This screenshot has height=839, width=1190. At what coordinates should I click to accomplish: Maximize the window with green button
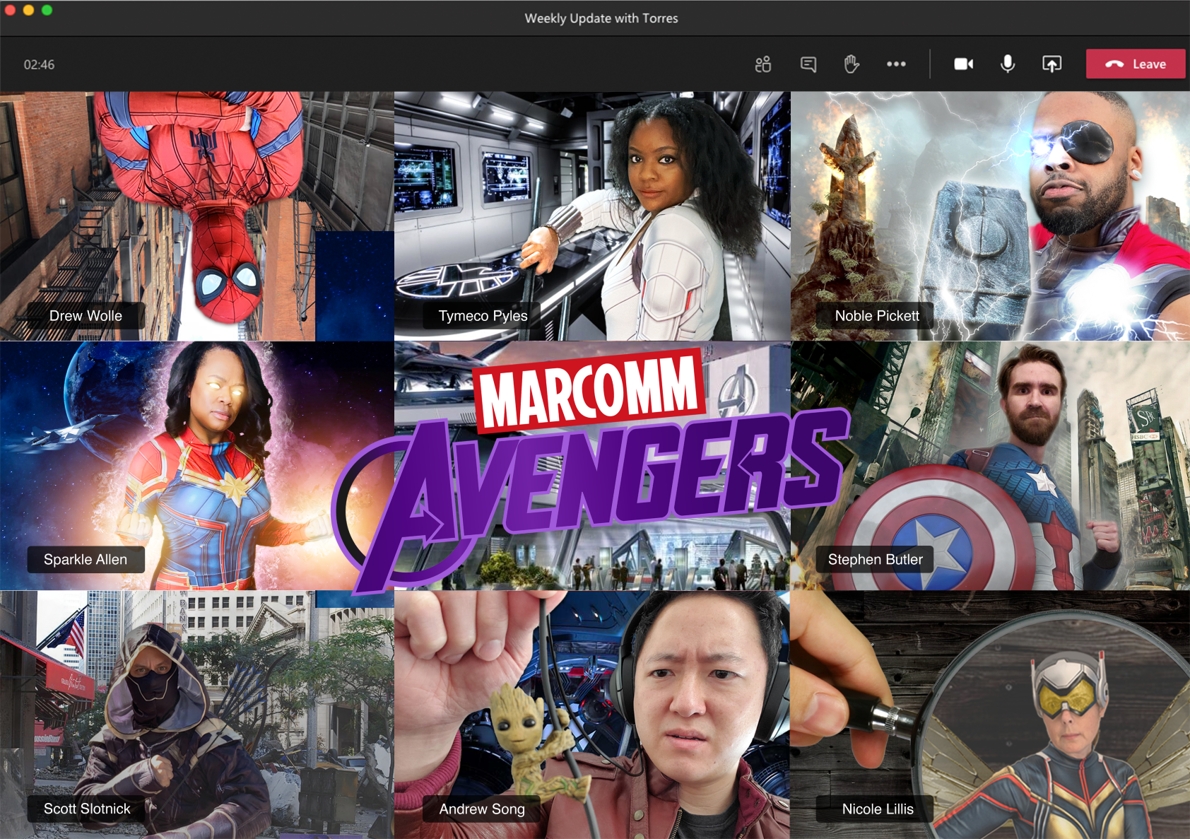(x=47, y=10)
